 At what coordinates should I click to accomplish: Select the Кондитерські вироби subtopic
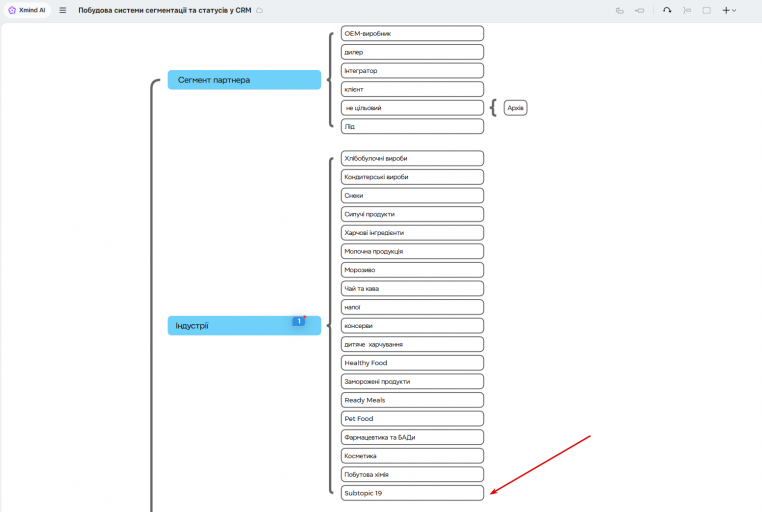tap(412, 177)
